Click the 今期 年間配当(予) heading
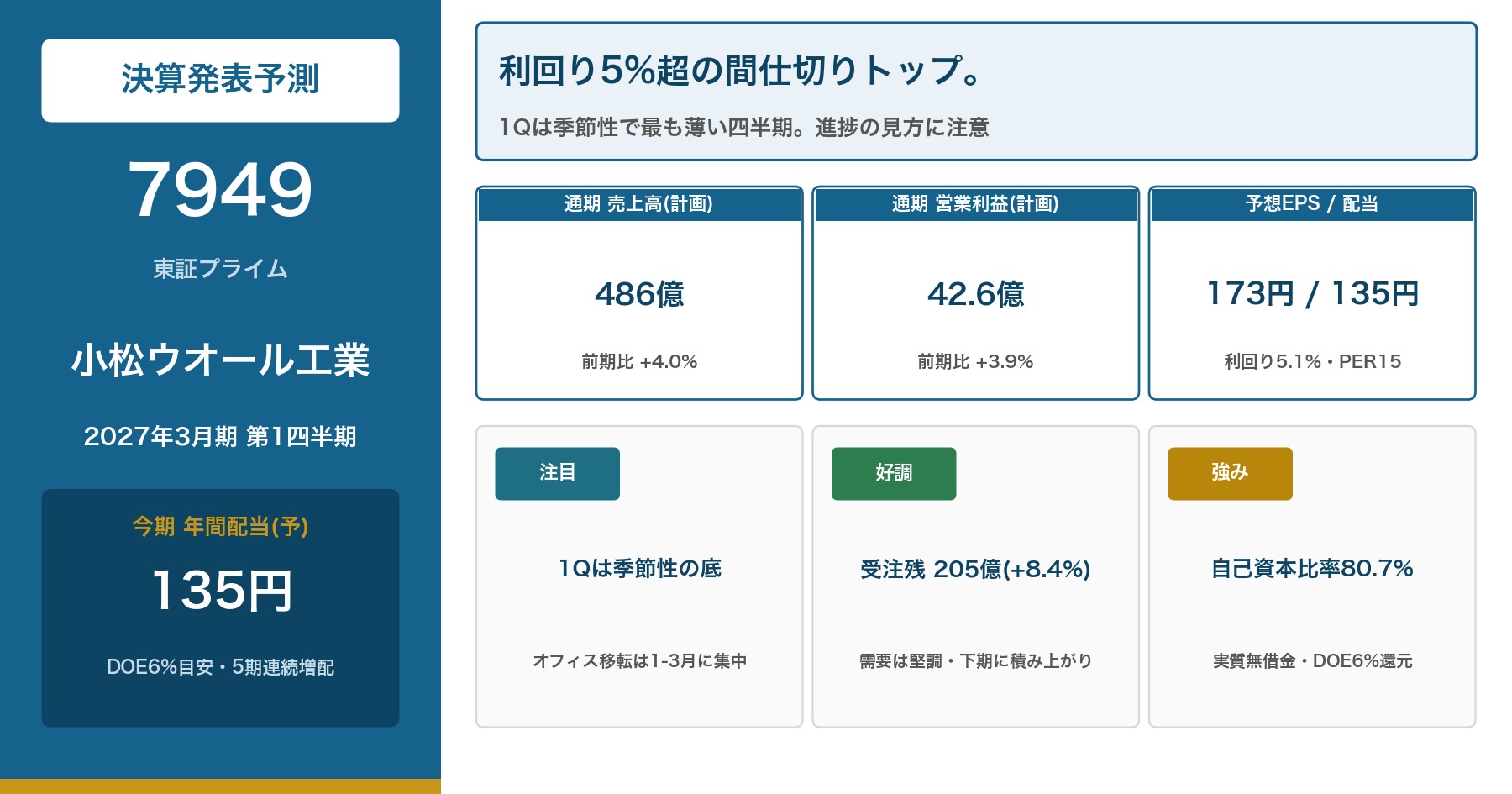1512x794 pixels. (x=220, y=527)
